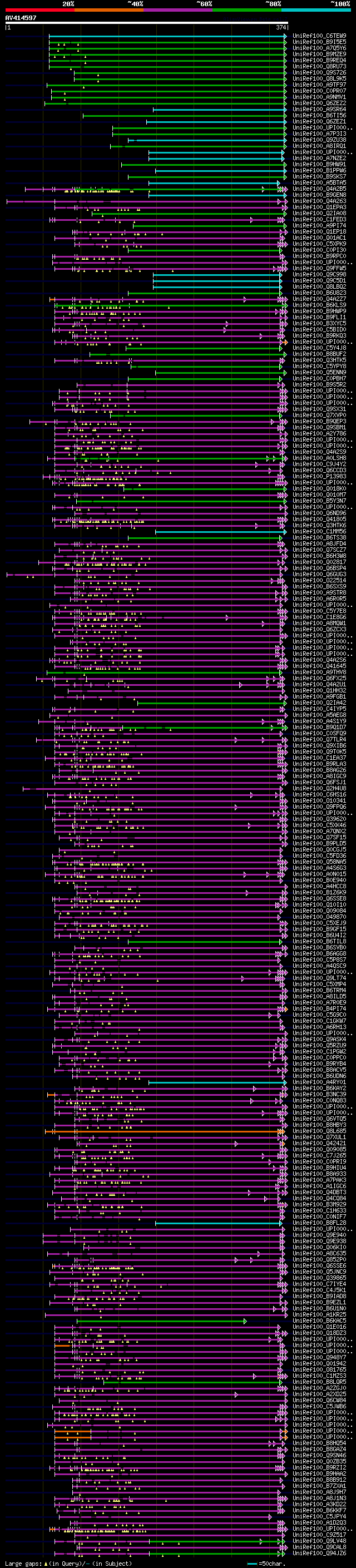Select hit UniRef100_Q9C5D1

click(319, 280)
